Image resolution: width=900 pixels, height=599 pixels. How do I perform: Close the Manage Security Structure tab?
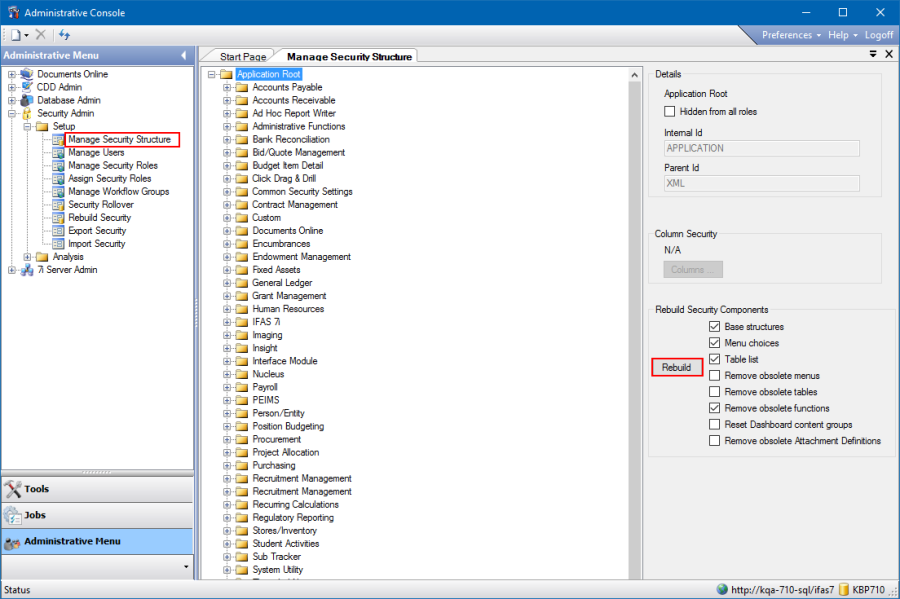pyautogui.click(x=888, y=54)
